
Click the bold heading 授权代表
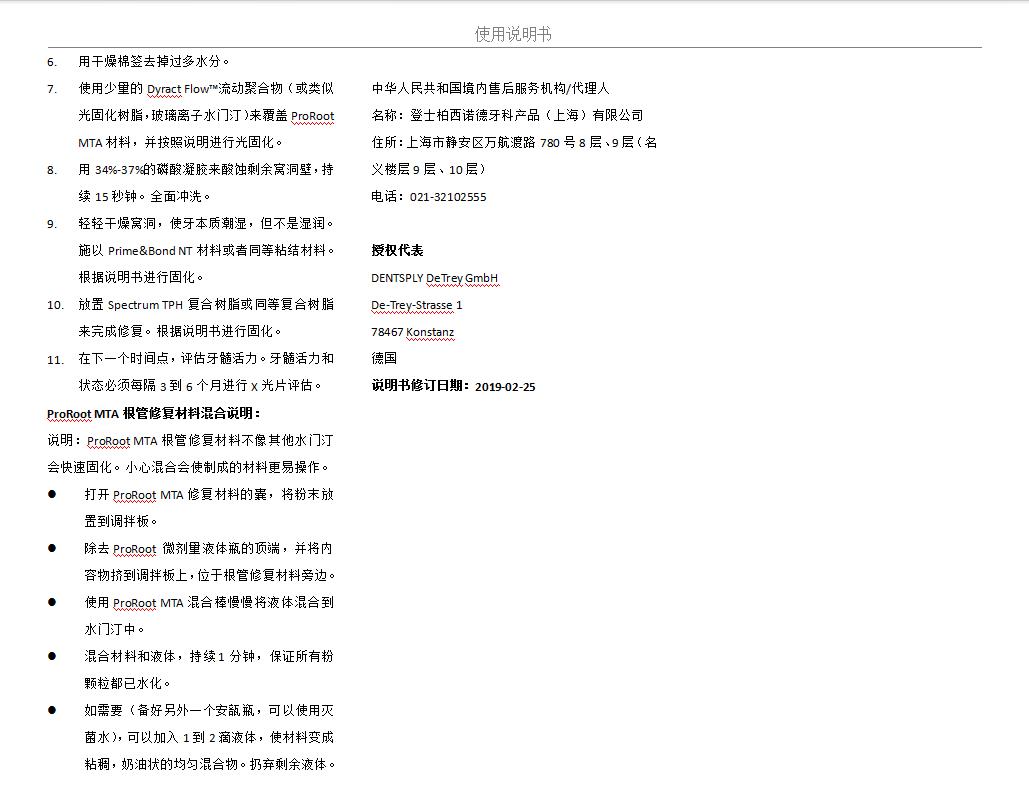click(397, 251)
